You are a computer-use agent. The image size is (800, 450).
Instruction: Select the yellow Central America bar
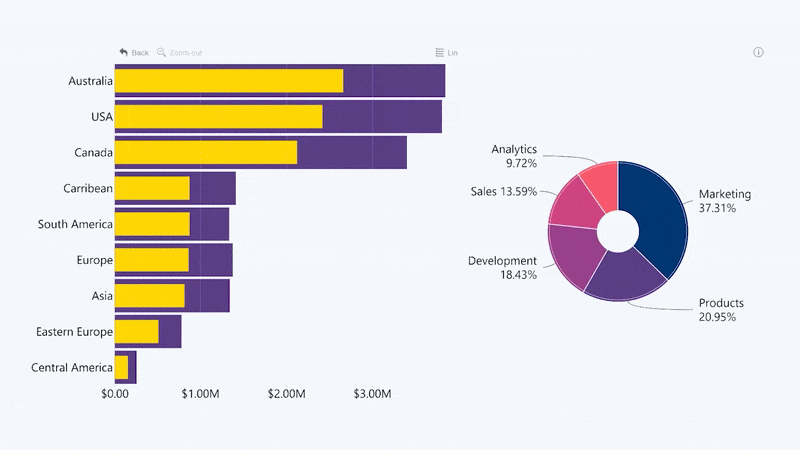click(x=121, y=367)
